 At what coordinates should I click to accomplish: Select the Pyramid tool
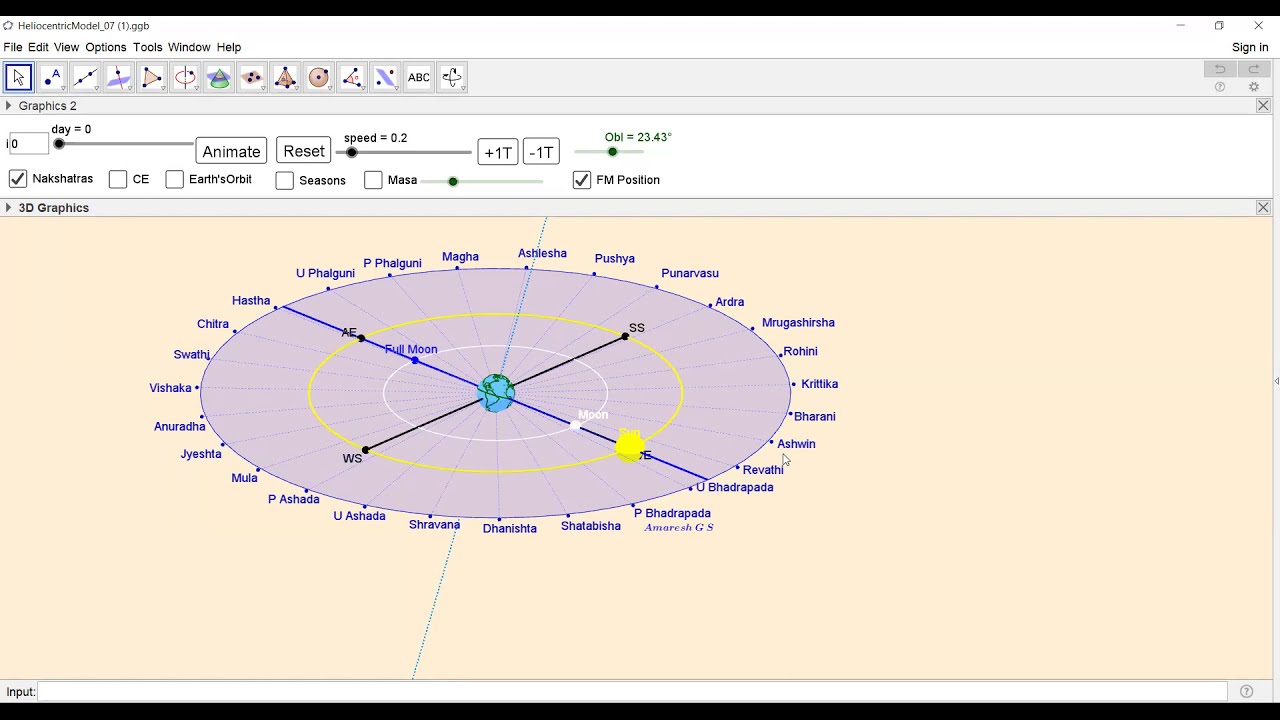(285, 77)
